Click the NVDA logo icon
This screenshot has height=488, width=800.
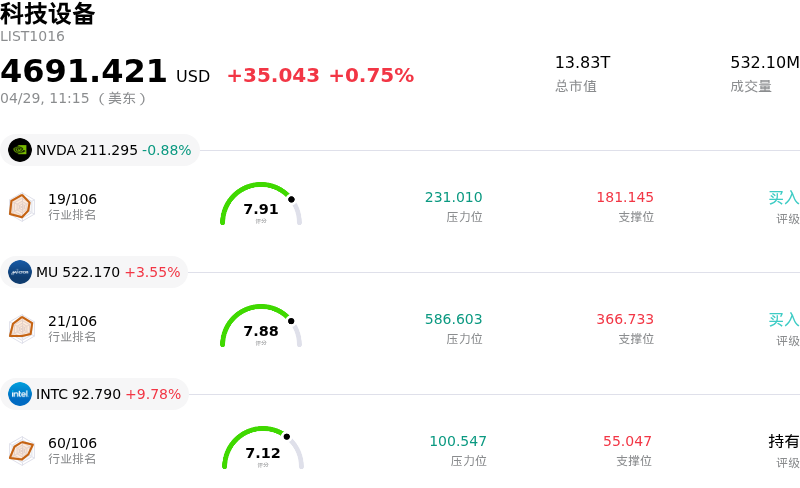[x=20, y=150]
